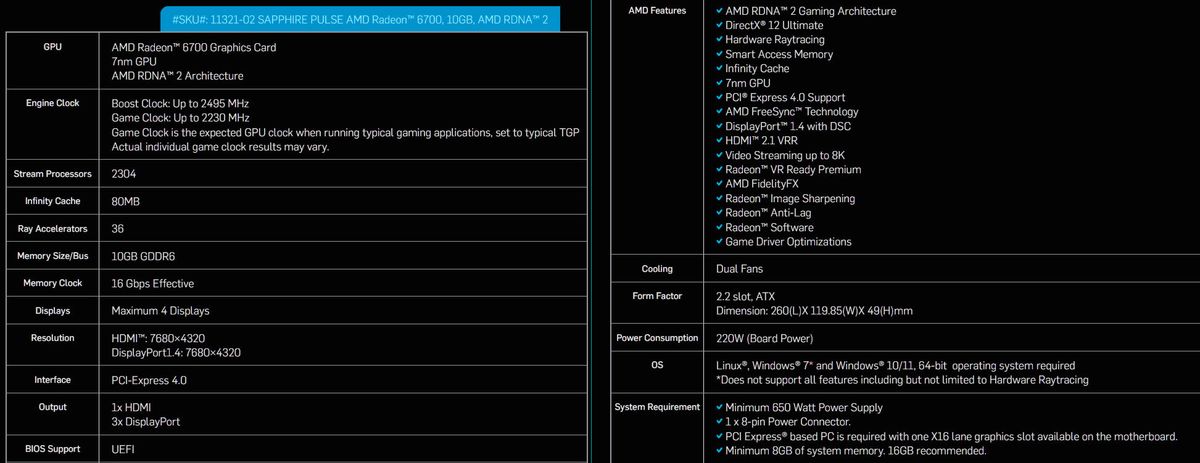This screenshot has height=463, width=1200.
Task: Click checkmark beside features list '7nm GPU'
Action: point(720,83)
